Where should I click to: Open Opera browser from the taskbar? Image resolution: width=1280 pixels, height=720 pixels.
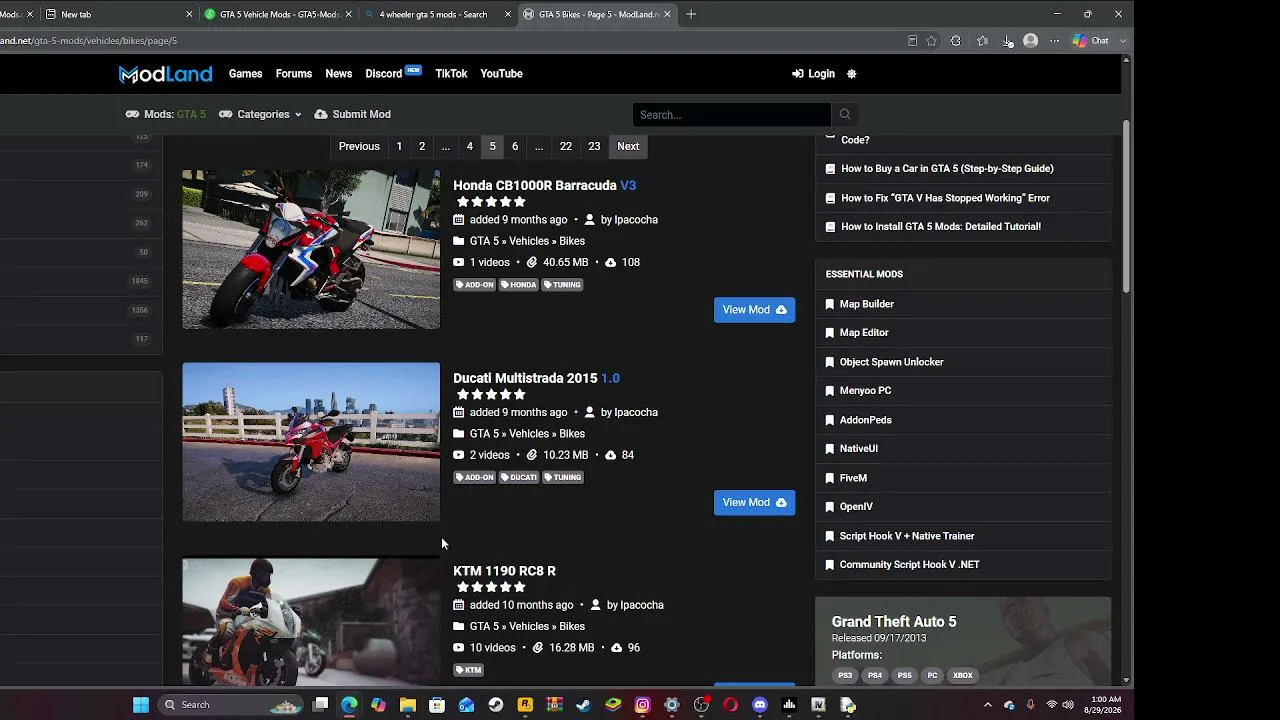731,705
